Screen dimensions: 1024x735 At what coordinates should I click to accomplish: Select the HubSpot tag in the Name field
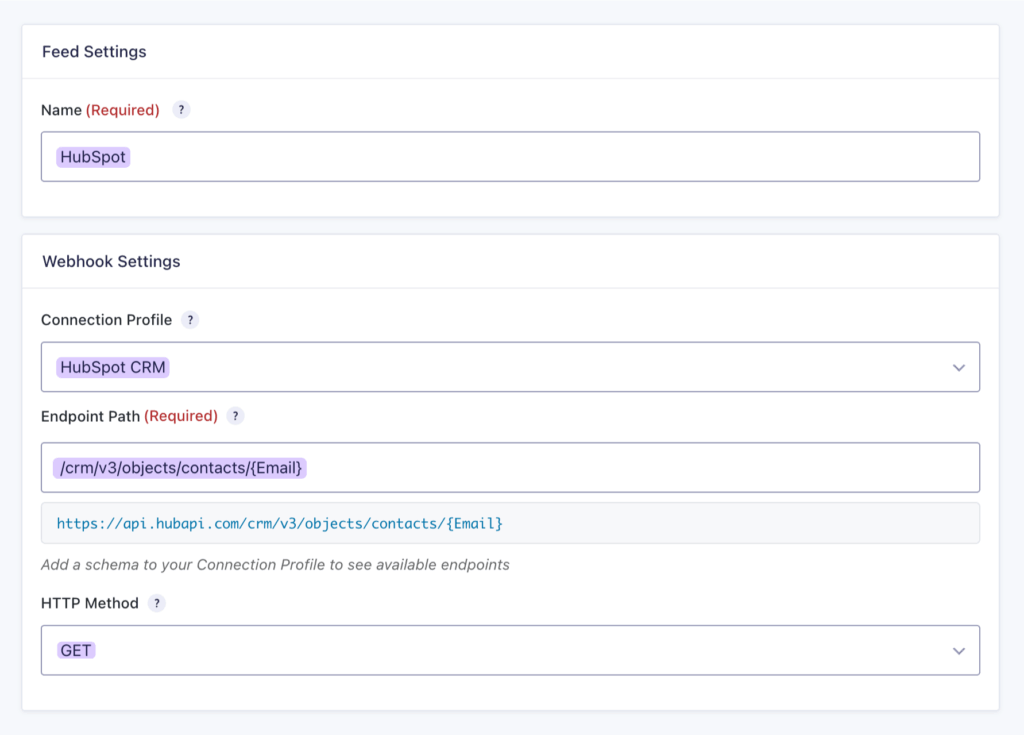tap(92, 156)
